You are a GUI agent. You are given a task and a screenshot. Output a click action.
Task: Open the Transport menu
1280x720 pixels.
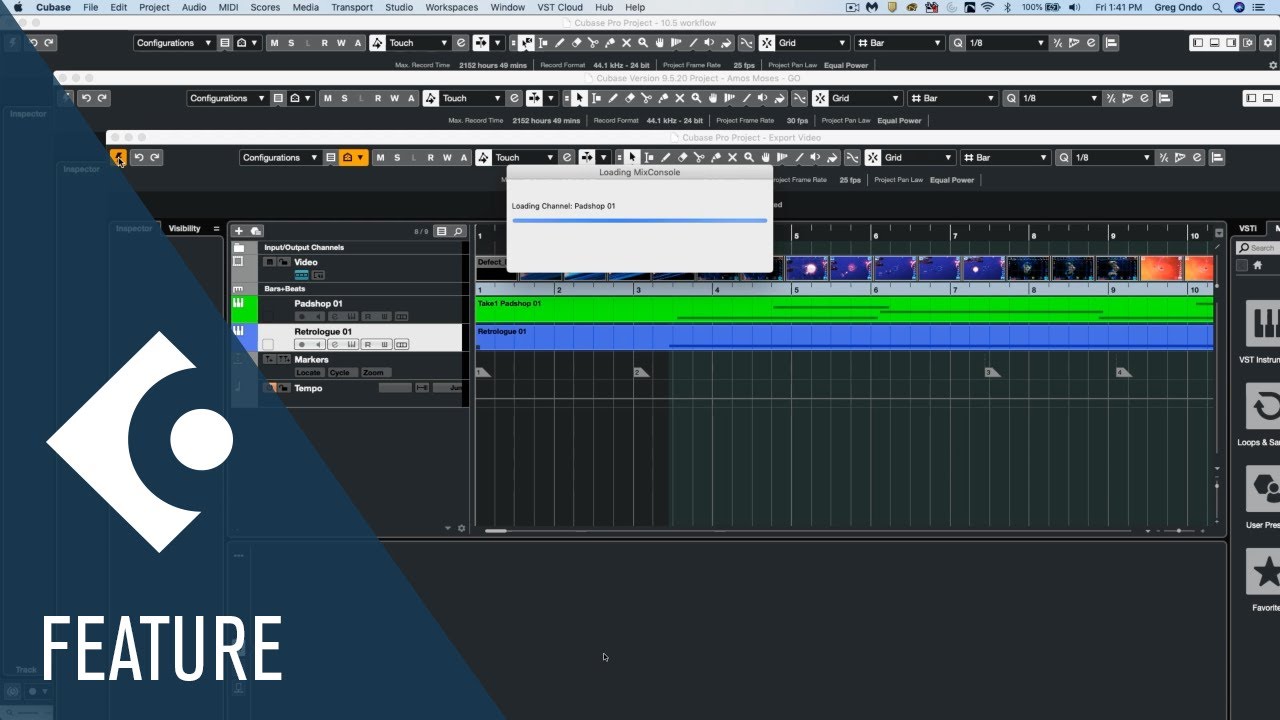click(x=352, y=7)
